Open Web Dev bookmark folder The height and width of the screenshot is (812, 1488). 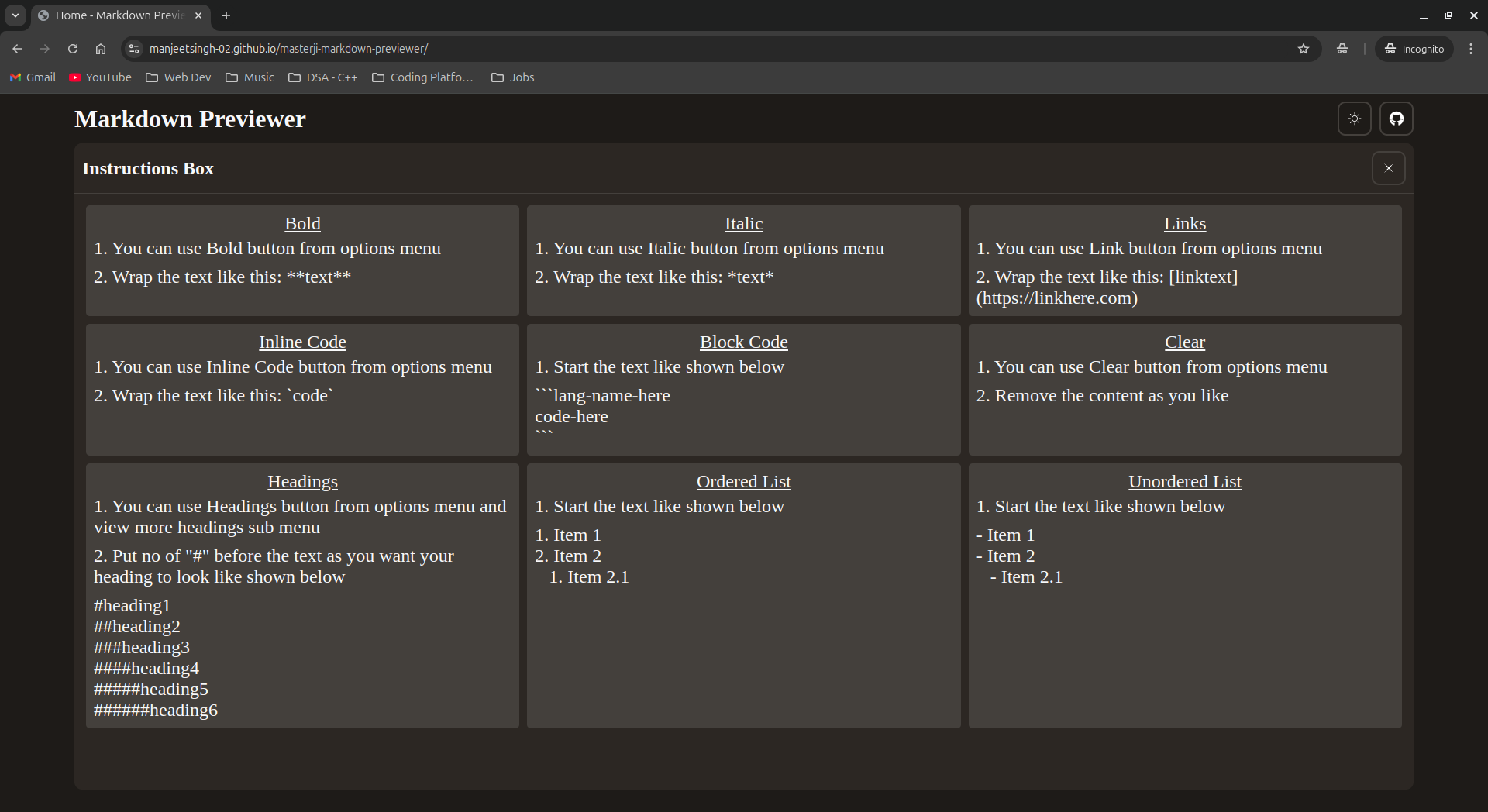click(x=178, y=77)
